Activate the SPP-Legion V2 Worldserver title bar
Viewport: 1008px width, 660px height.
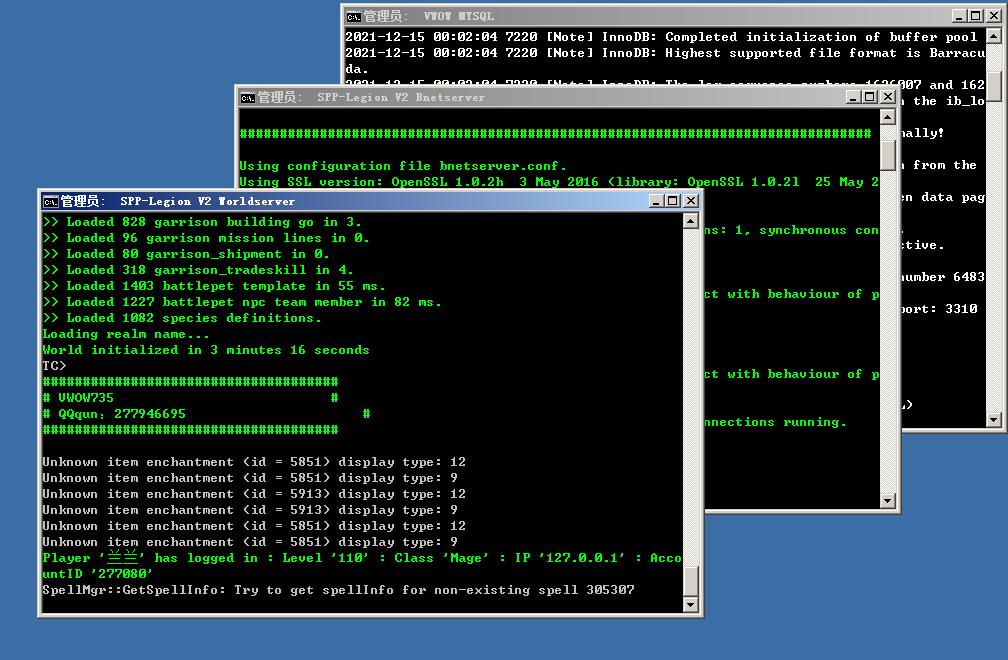[347, 201]
